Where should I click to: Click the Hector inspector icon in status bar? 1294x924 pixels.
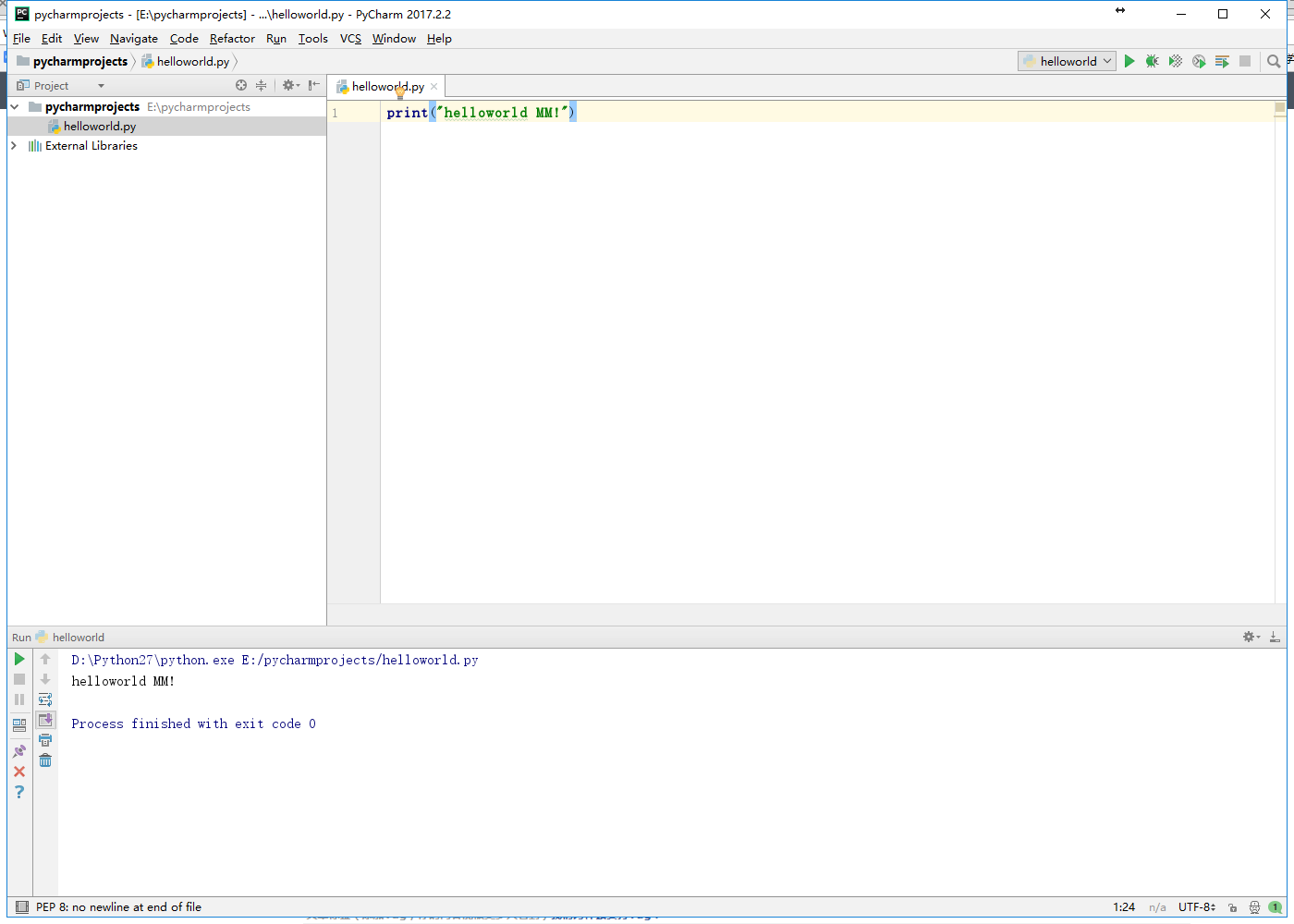(1254, 907)
